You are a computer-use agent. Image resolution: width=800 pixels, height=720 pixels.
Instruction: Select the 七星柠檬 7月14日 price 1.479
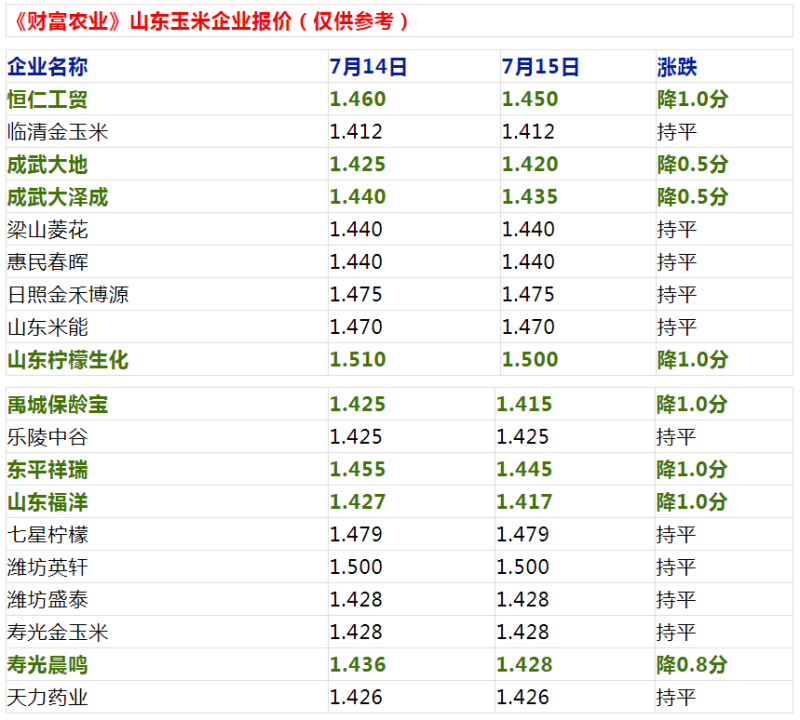pos(356,535)
